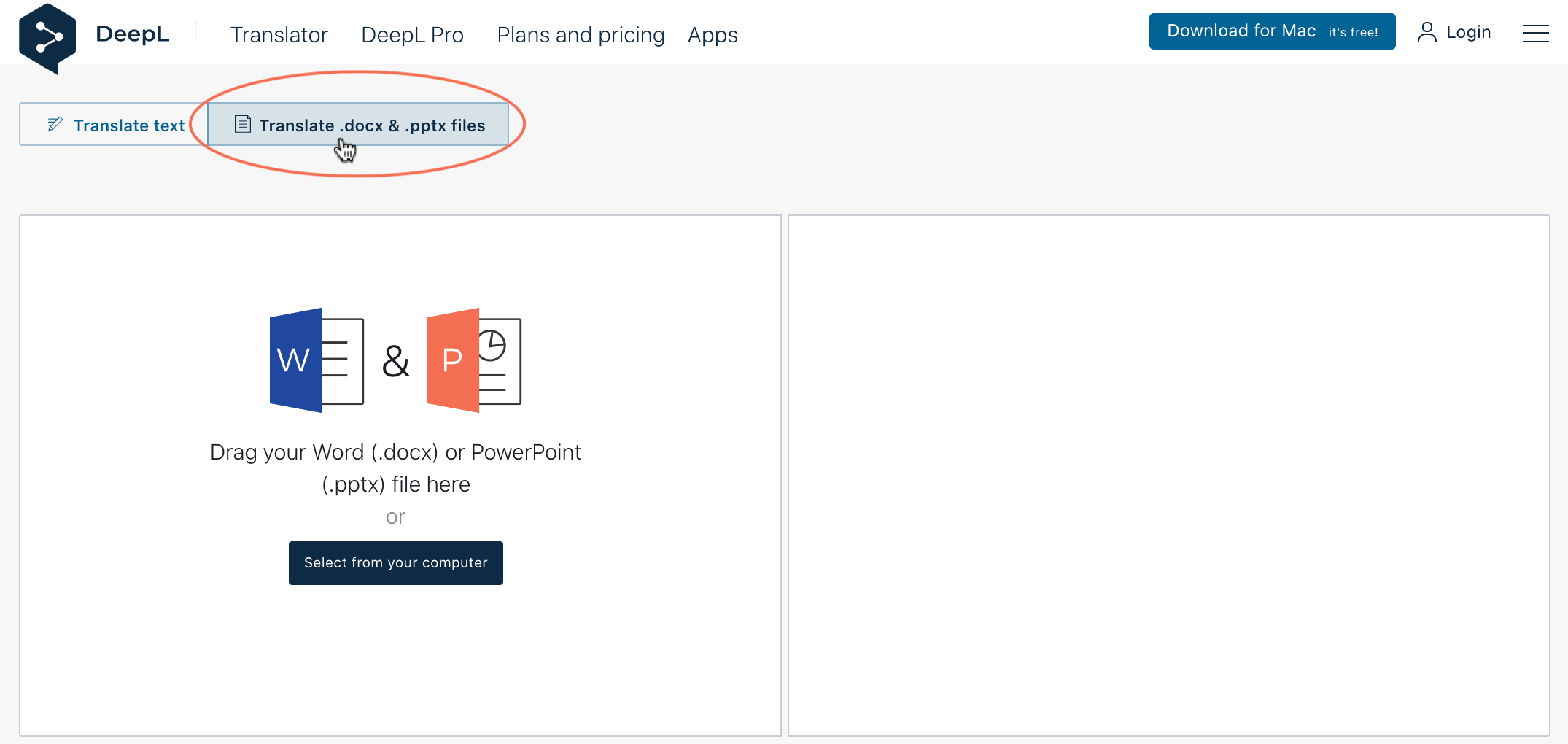The width and height of the screenshot is (1568, 744).
Task: Click the drag-and-drop instruction text
Action: 395,468
